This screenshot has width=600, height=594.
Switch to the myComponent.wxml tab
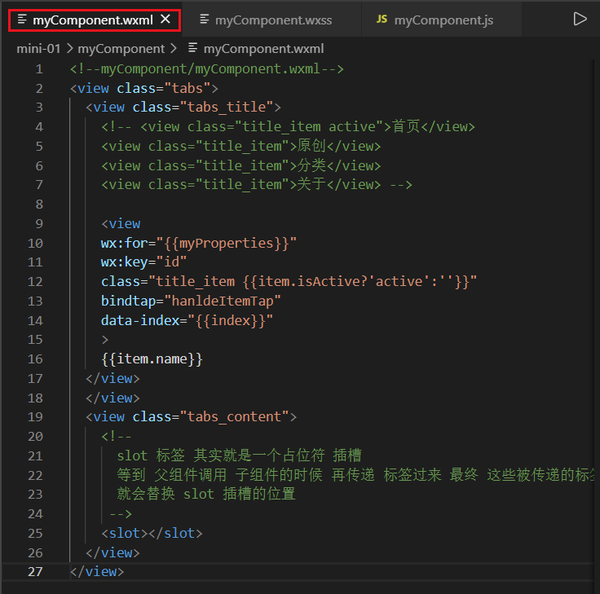93,20
